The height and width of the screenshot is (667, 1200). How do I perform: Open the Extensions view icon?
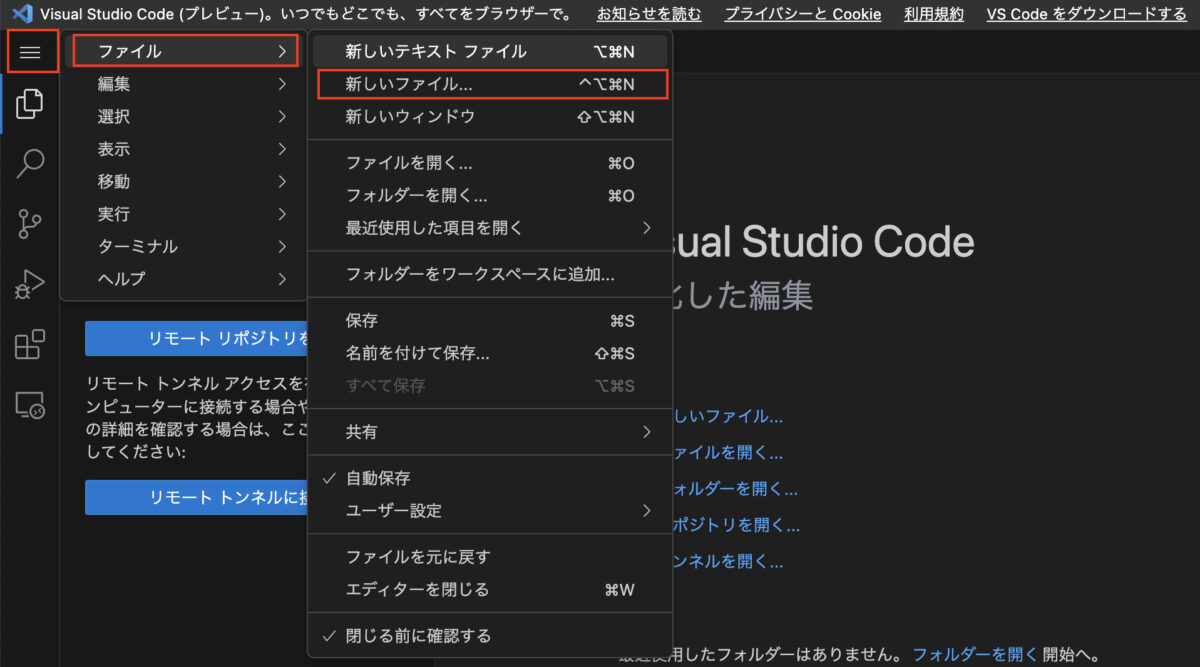tap(30, 344)
